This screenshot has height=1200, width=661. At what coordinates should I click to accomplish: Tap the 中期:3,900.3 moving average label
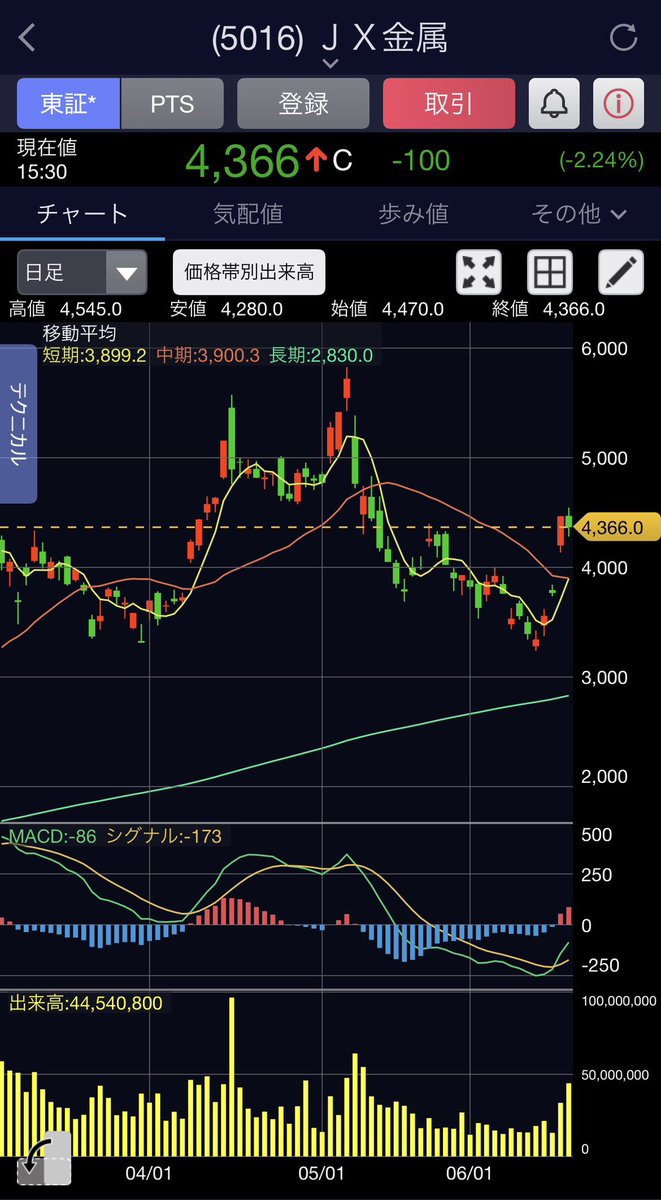click(x=208, y=355)
